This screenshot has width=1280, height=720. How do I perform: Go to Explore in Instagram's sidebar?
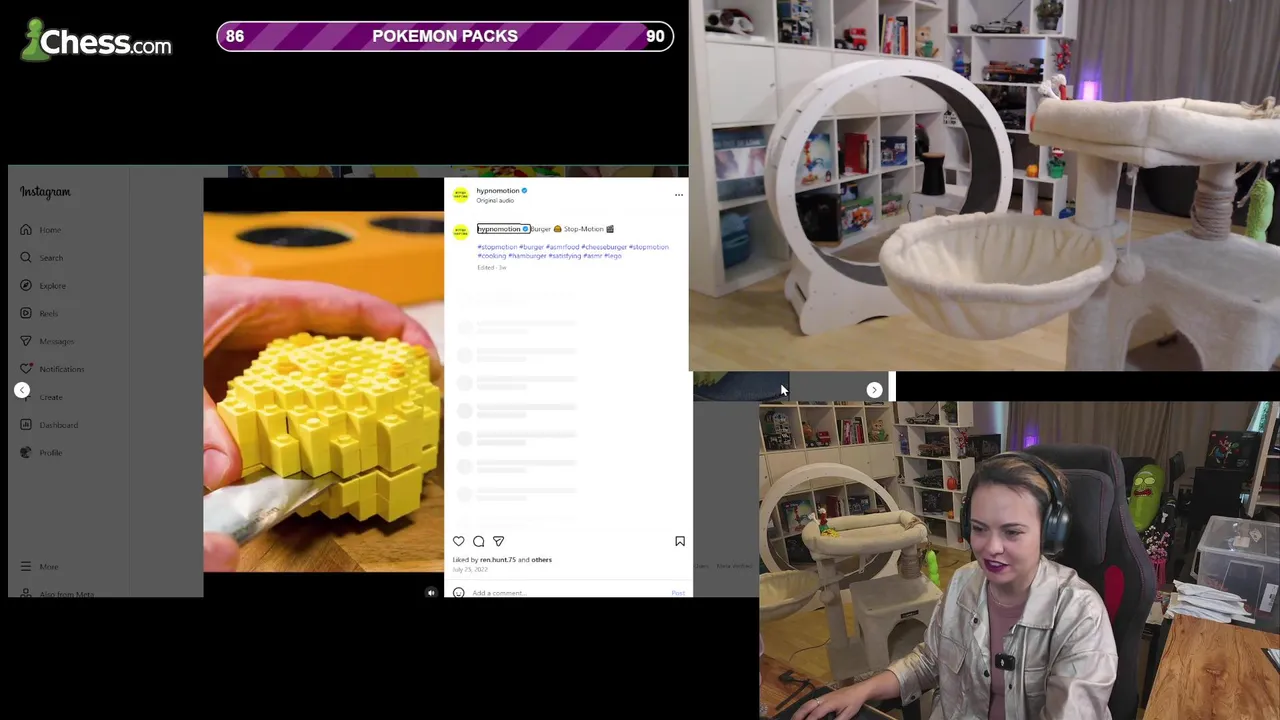43,286
